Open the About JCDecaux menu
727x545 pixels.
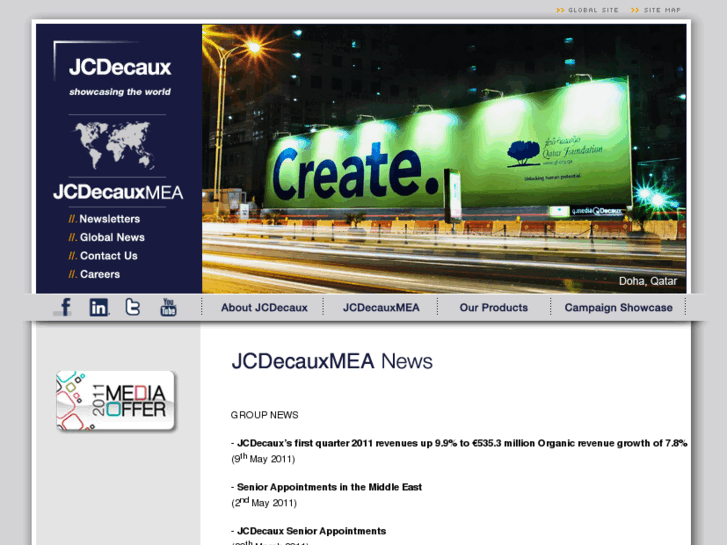[264, 308]
